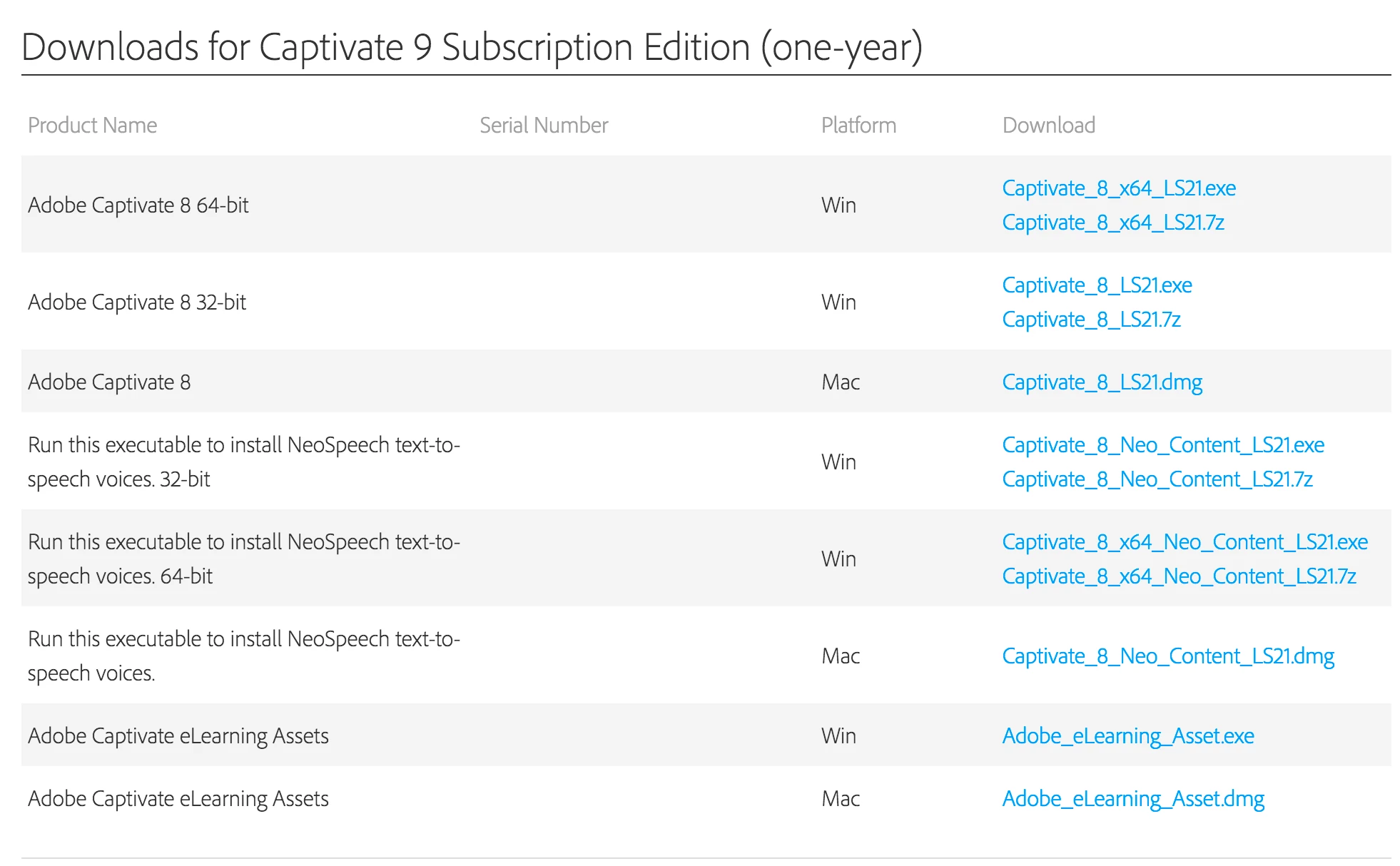Download Captivate_8_Neo_Content_LS21.exe
1400x866 pixels.
coord(1163,445)
